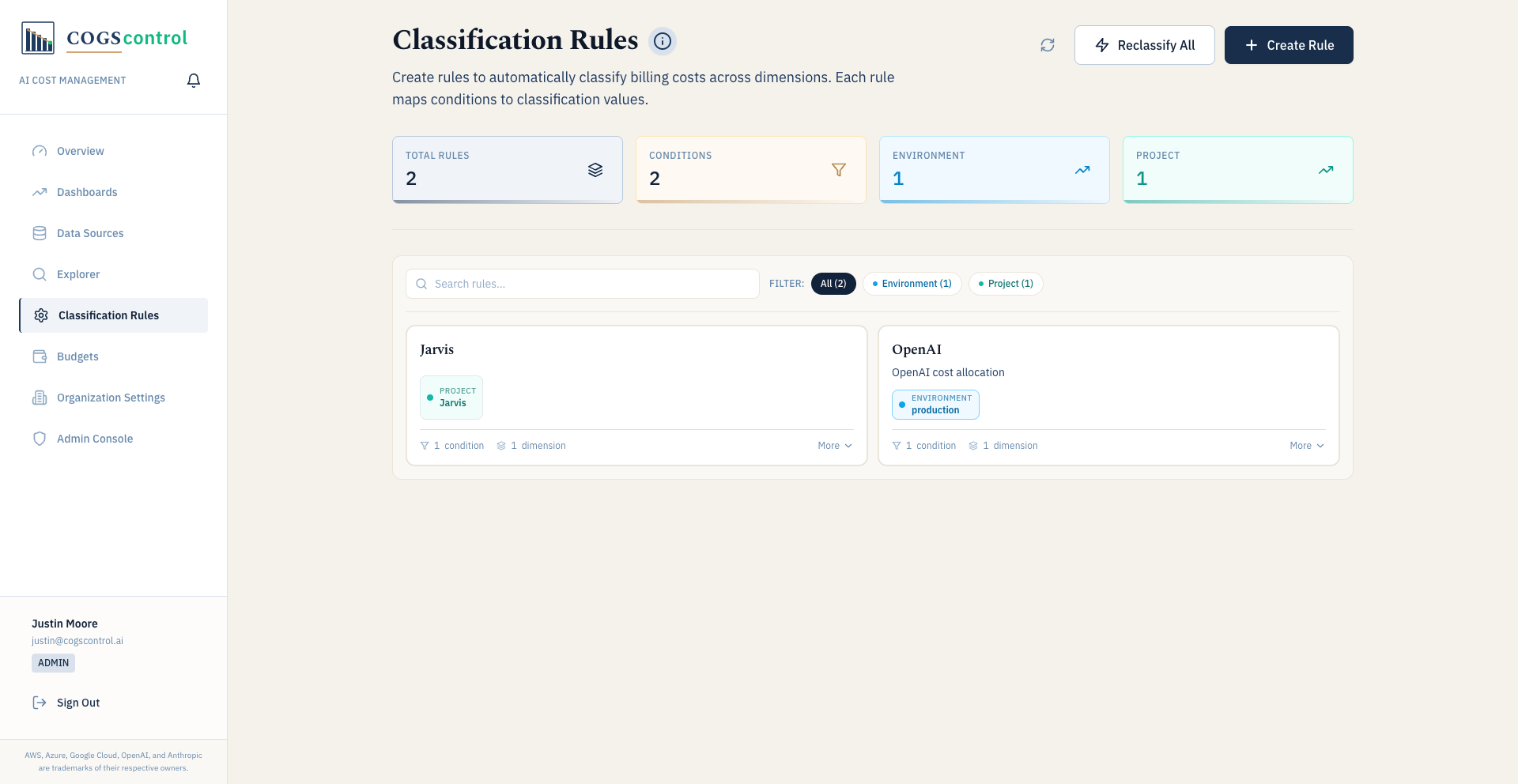Click inside the Search rules input field
This screenshot has height=784, width=1518.
[583, 284]
